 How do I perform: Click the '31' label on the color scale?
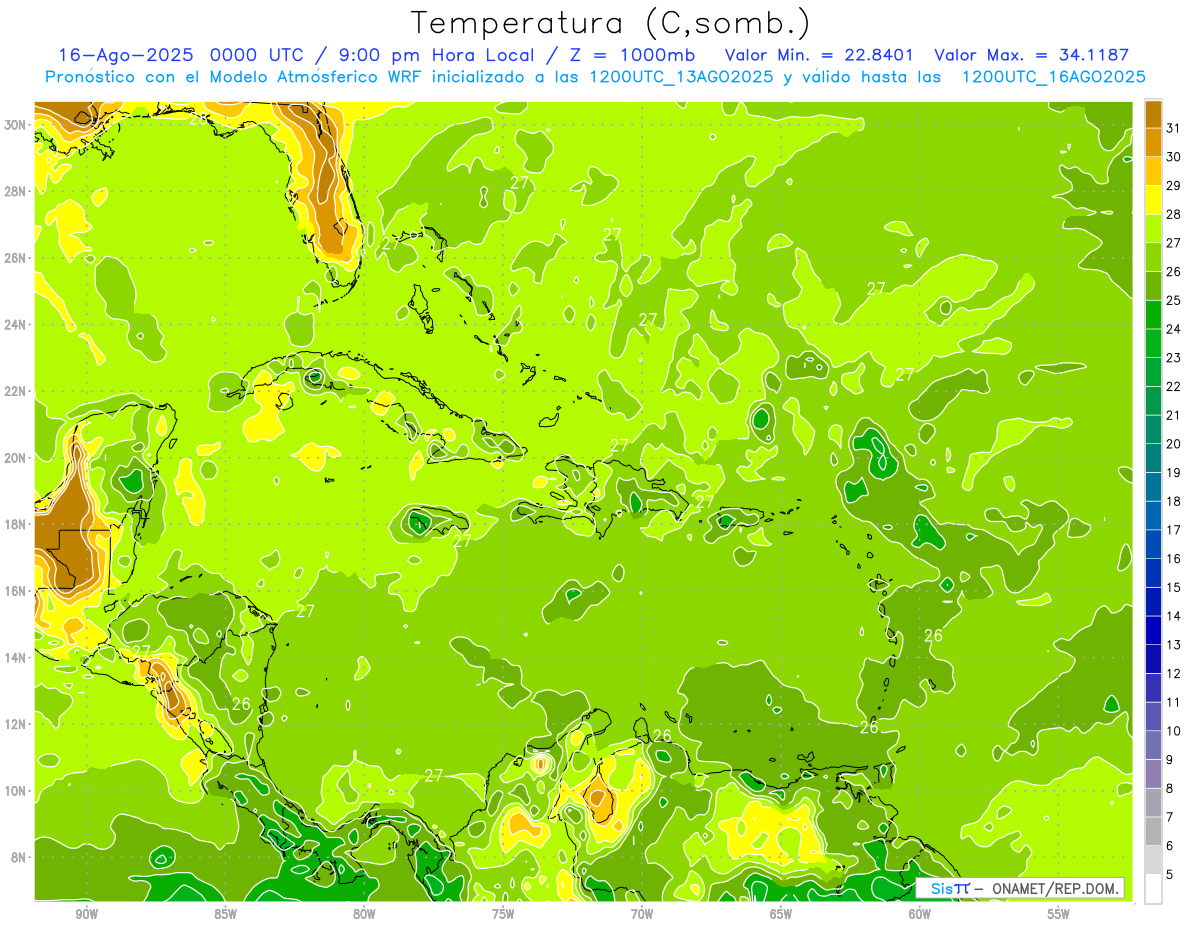tap(1174, 127)
